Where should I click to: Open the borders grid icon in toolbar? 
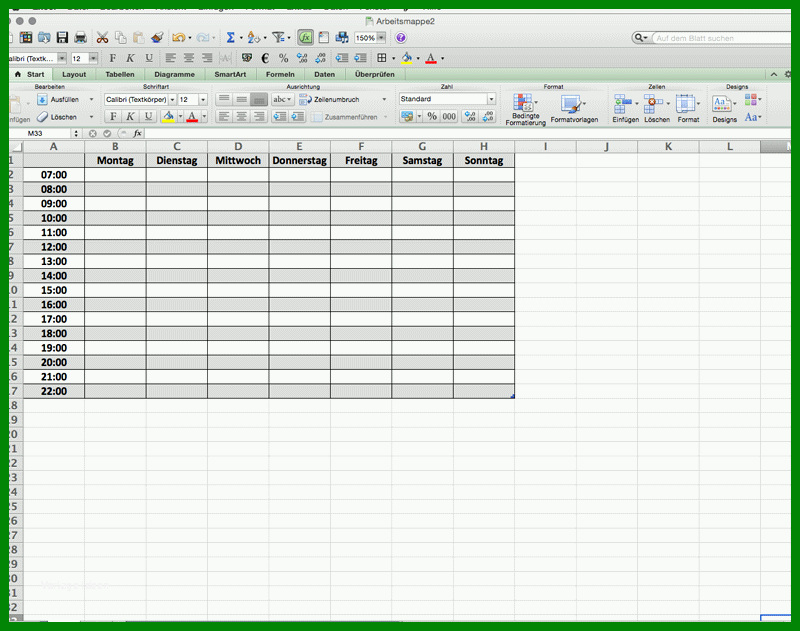click(382, 58)
